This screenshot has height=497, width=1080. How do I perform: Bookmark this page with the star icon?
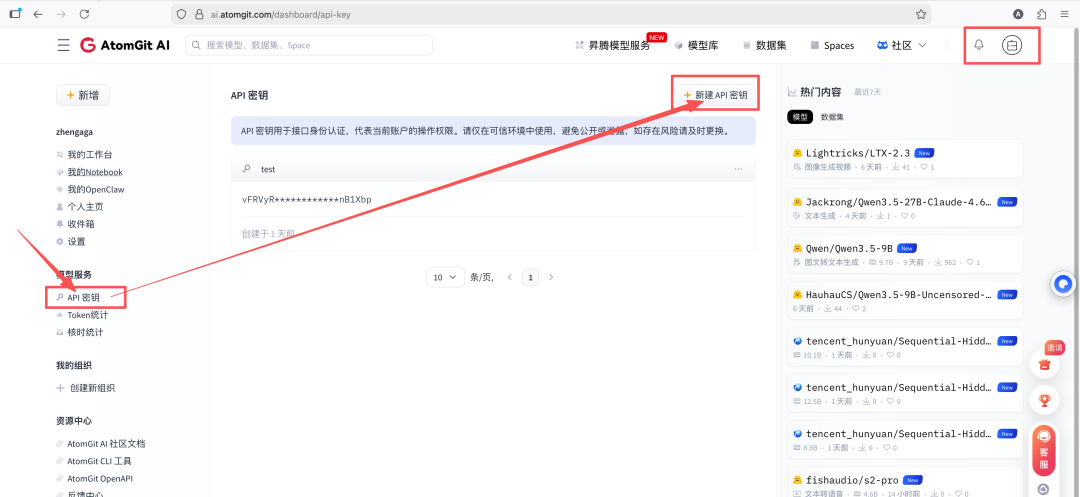921,14
